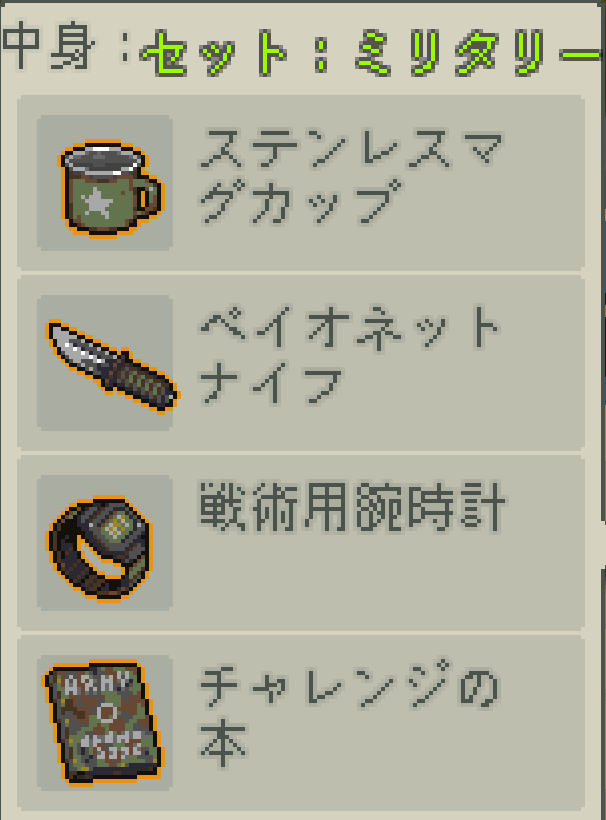Click the green star mug icon
The width and height of the screenshot is (606, 820).
111,188
